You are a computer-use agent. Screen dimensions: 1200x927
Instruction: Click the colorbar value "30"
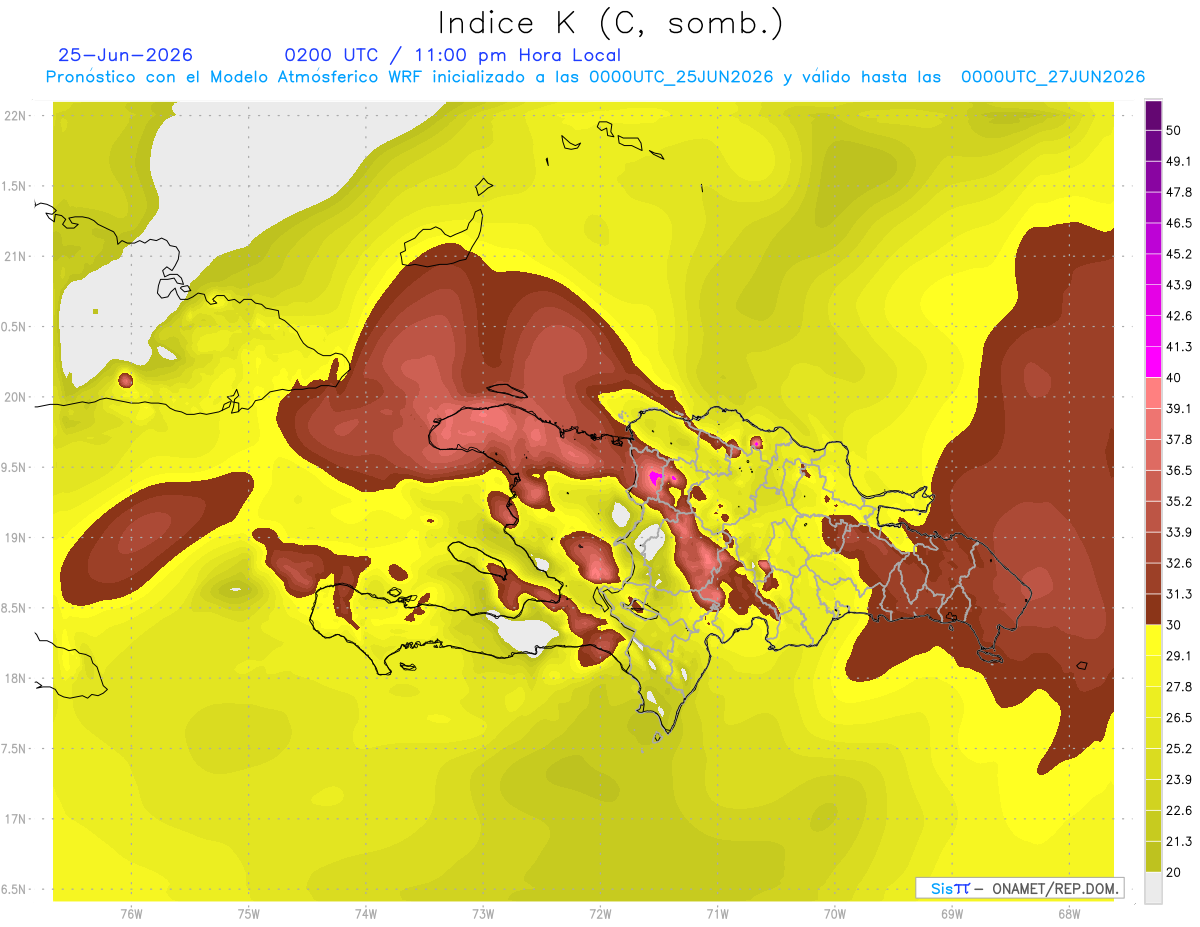pyautogui.click(x=1172, y=625)
